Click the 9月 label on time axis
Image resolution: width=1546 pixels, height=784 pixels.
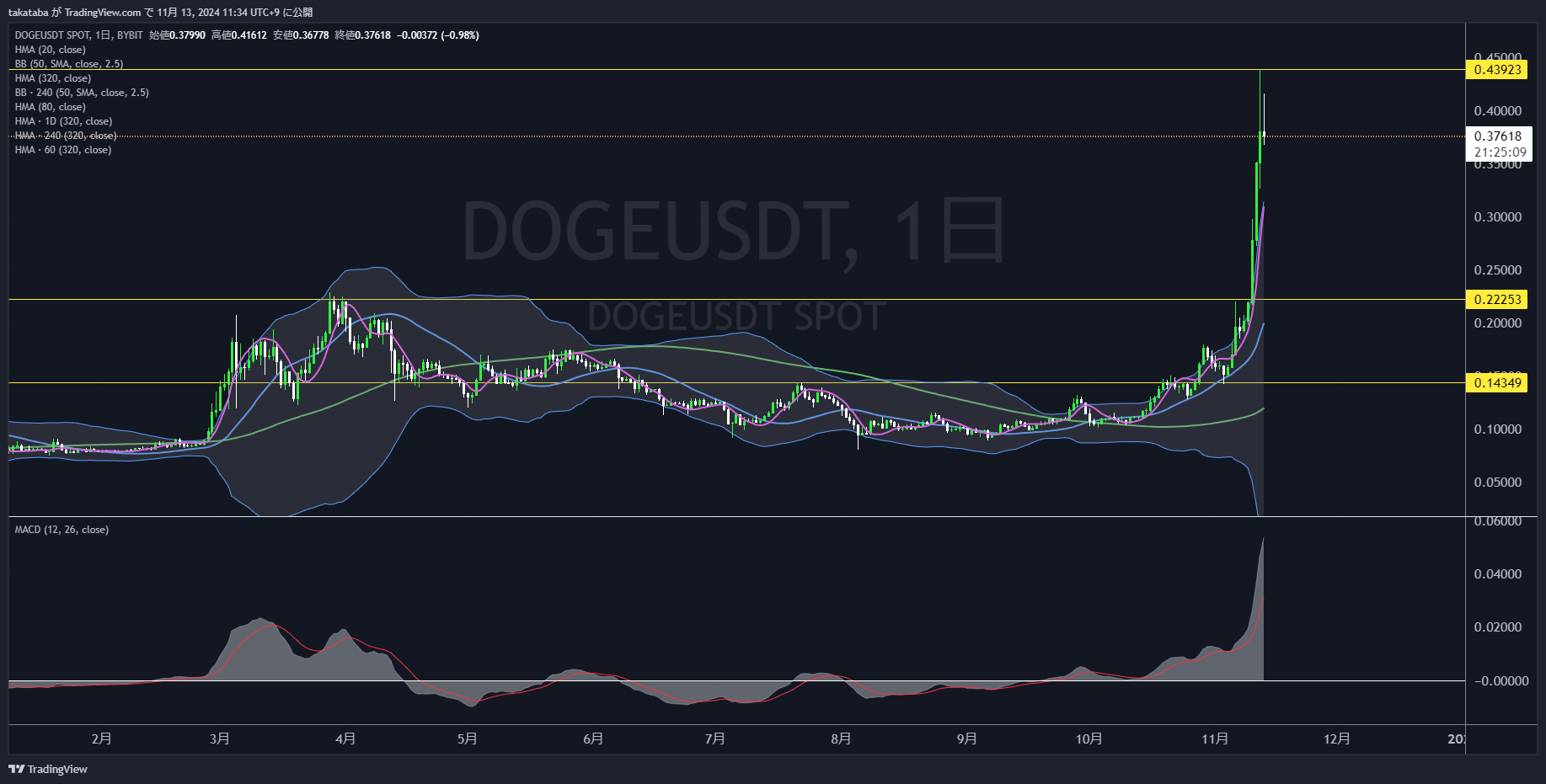(x=966, y=739)
